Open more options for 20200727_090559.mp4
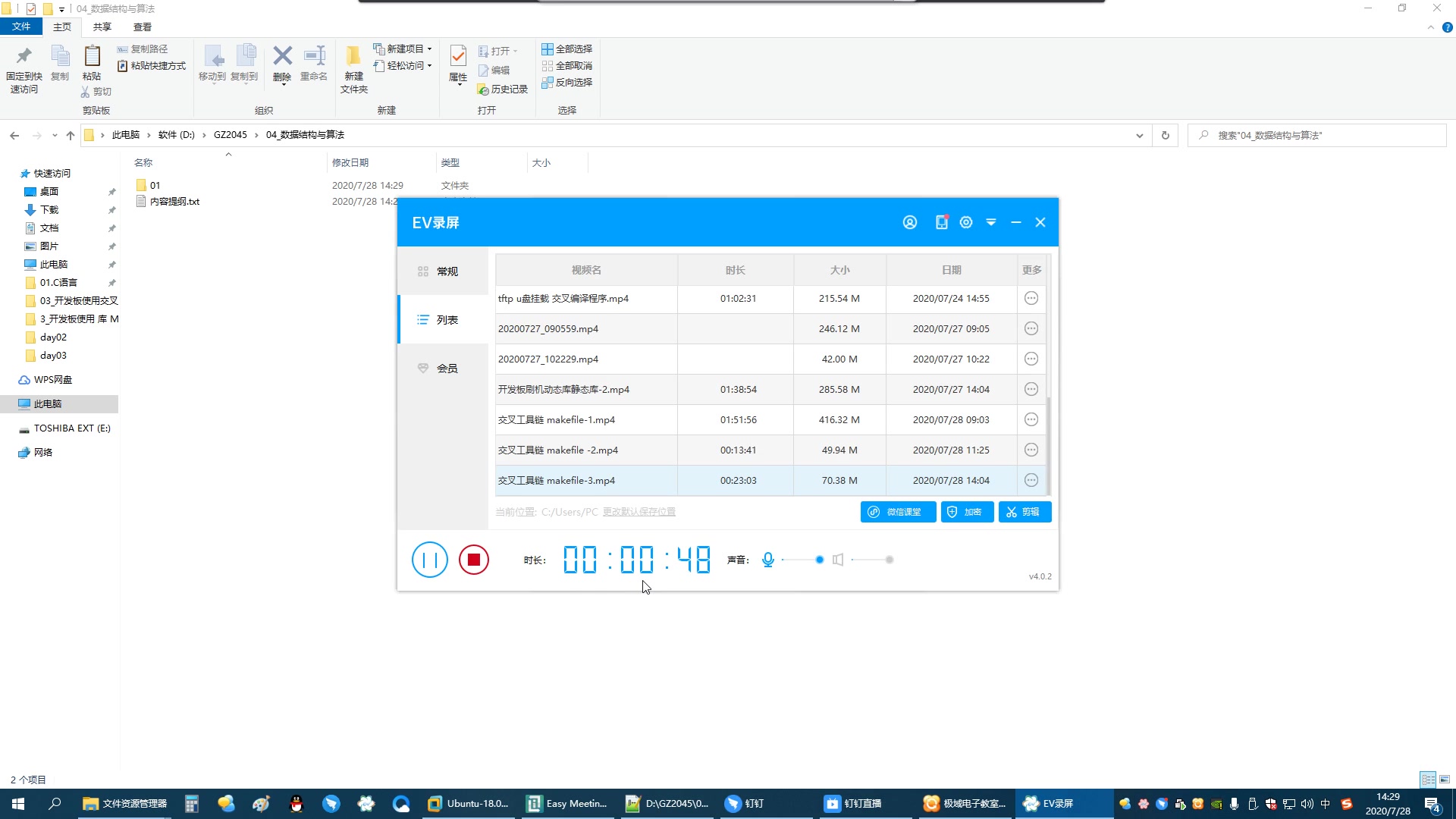This screenshot has width=1456, height=819. [1031, 329]
